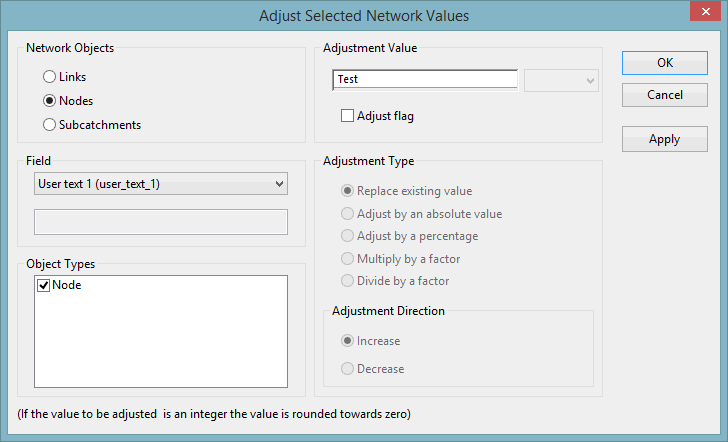Screen dimensions: 728x442
Task: Click the empty box below Field dropdown
Action: [160, 222]
